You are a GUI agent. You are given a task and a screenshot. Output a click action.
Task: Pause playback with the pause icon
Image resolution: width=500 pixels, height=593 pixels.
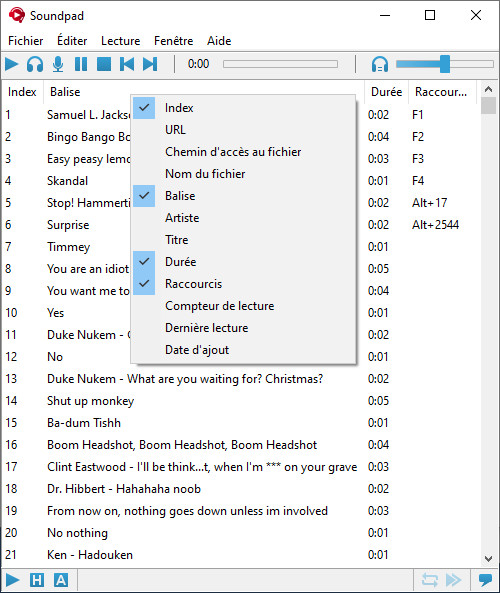click(x=81, y=64)
